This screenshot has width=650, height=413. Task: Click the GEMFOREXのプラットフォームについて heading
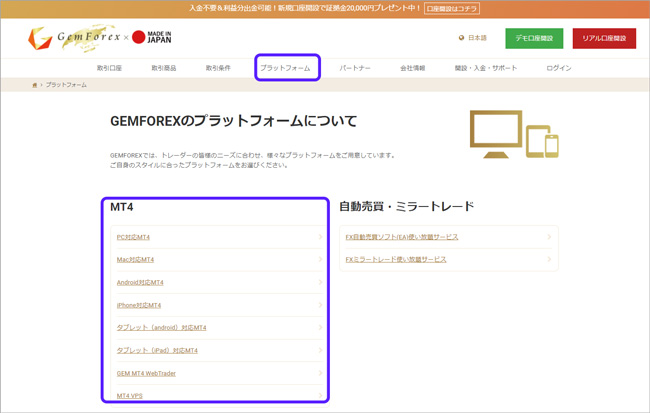pos(233,121)
